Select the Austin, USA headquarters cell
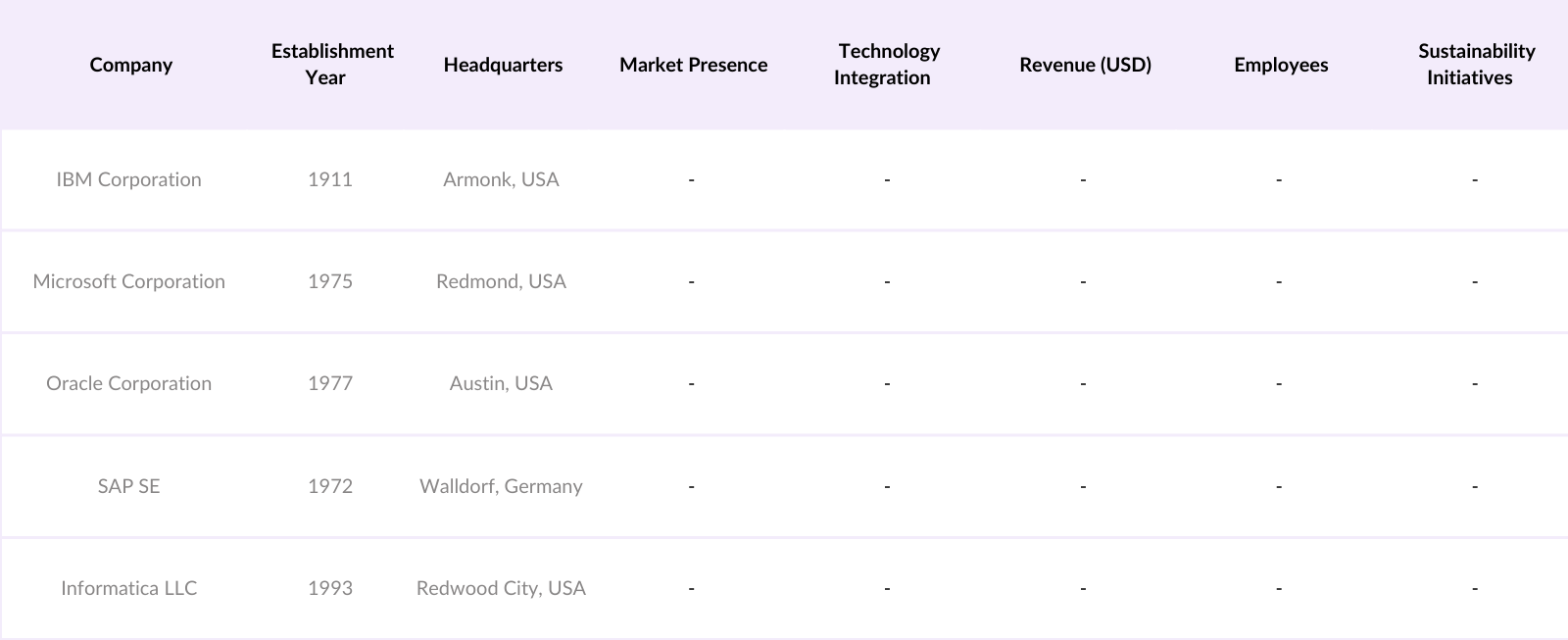This screenshot has height=640, width=1568. click(501, 383)
